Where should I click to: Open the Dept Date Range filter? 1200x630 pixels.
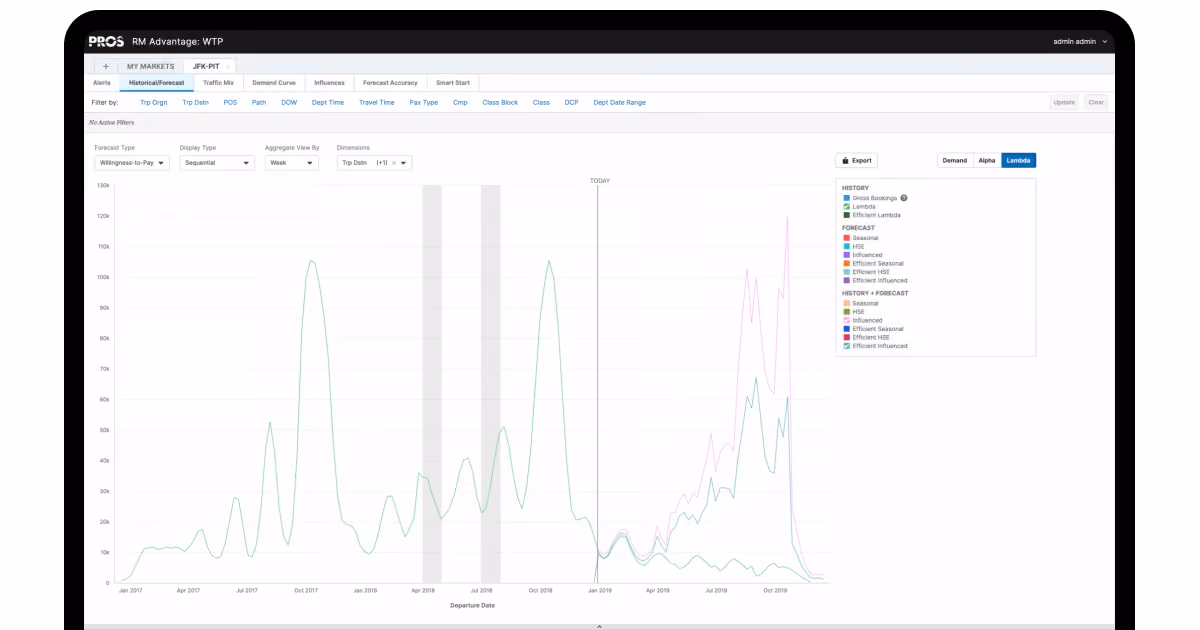[620, 102]
